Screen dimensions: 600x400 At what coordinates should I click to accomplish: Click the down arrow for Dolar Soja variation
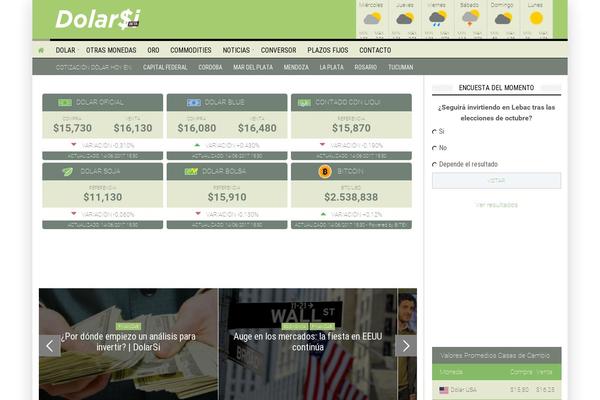(74, 214)
